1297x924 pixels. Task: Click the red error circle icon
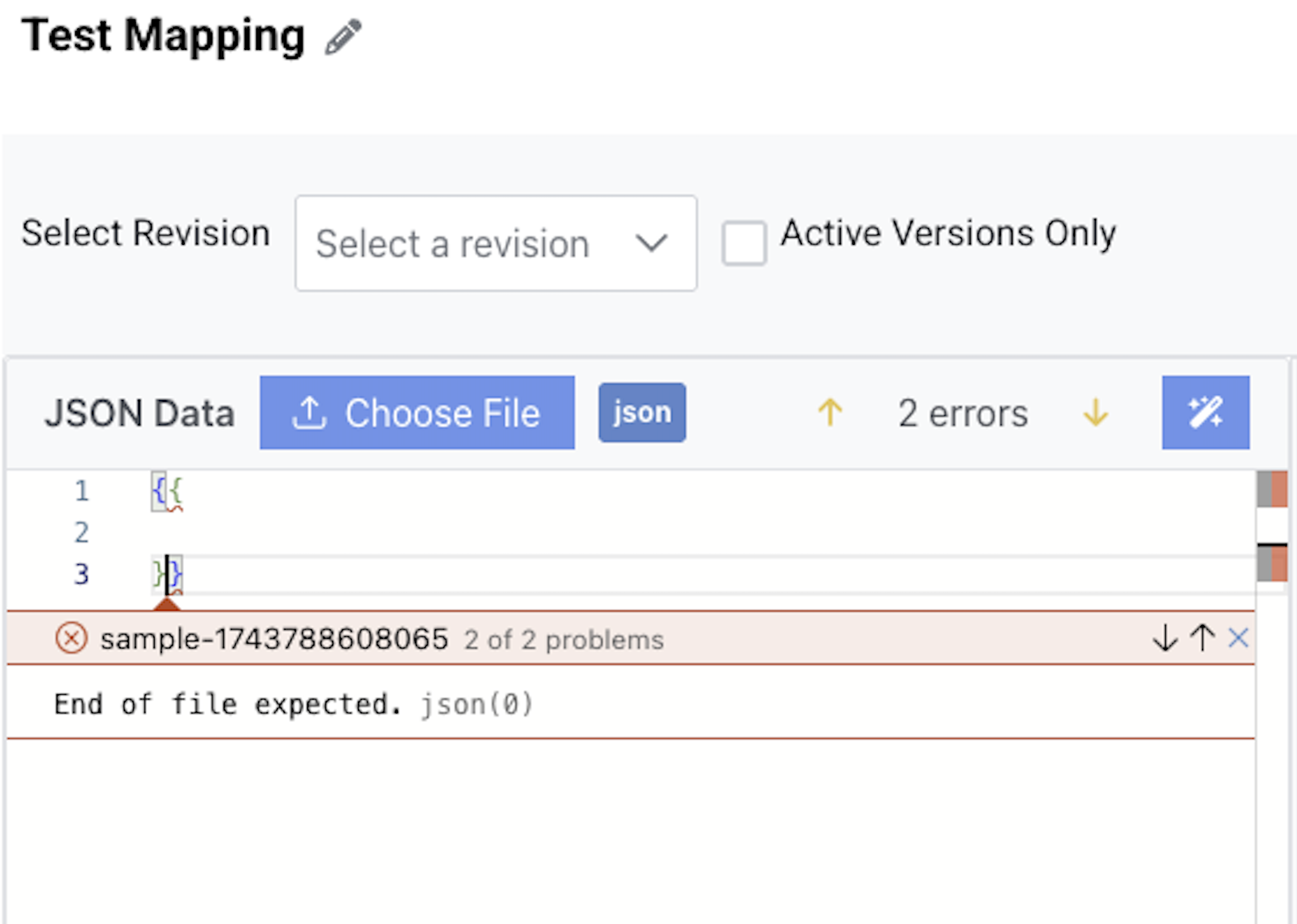(x=72, y=638)
